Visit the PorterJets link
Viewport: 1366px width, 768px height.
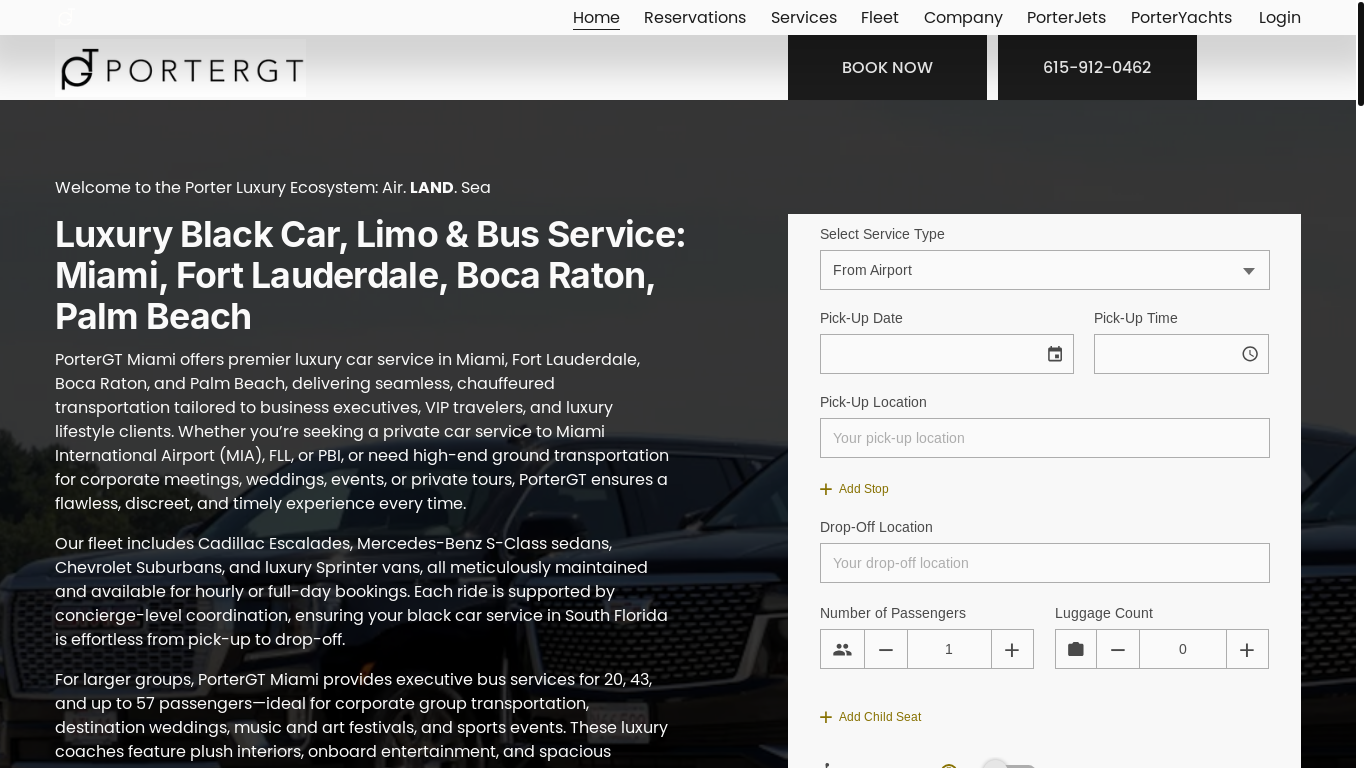click(x=1067, y=17)
